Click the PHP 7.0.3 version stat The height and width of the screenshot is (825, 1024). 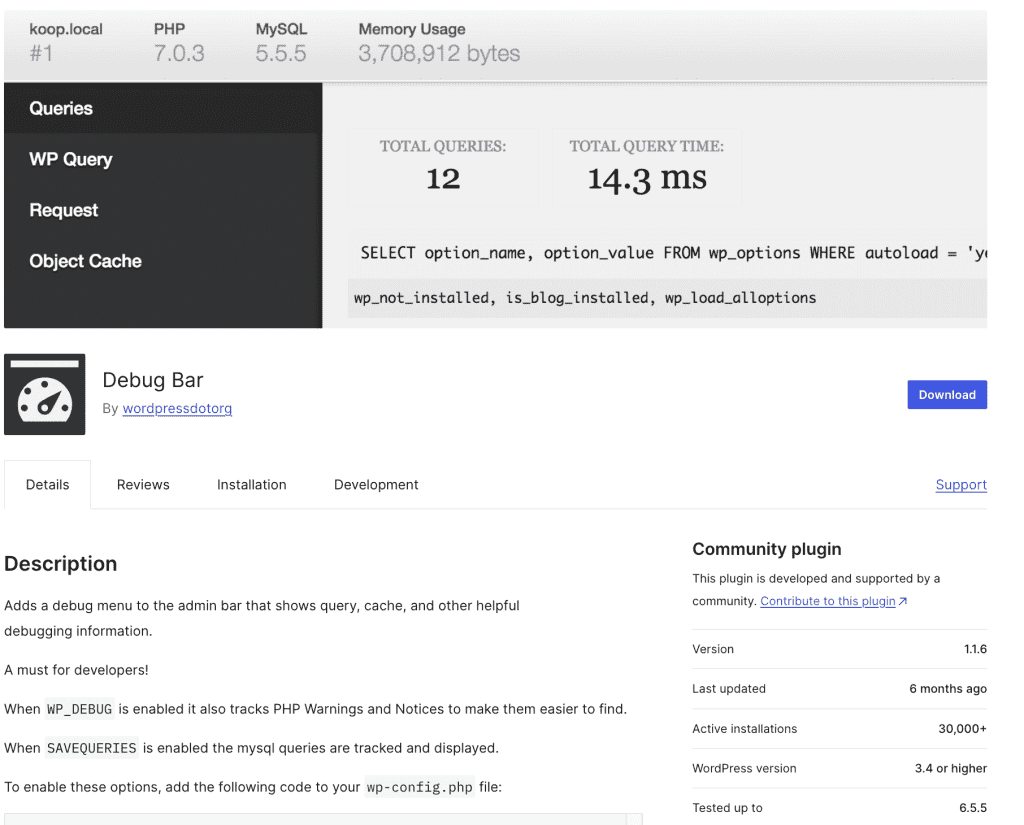179,43
